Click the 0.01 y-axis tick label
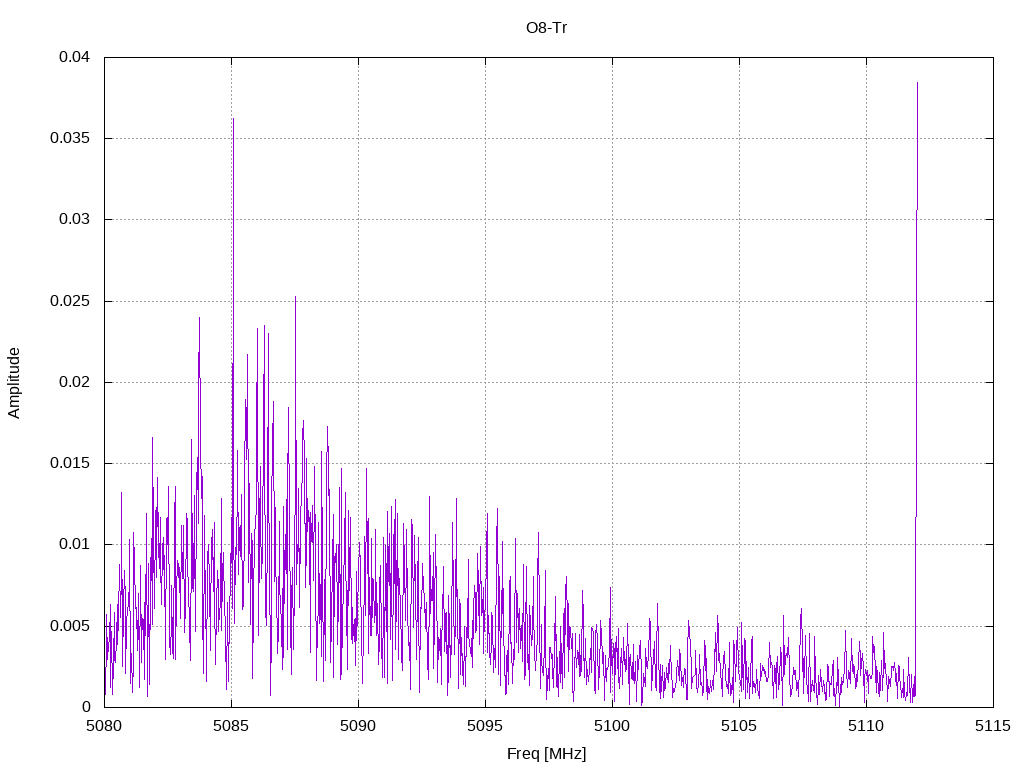This screenshot has height=768, width=1024. pyautogui.click(x=74, y=544)
